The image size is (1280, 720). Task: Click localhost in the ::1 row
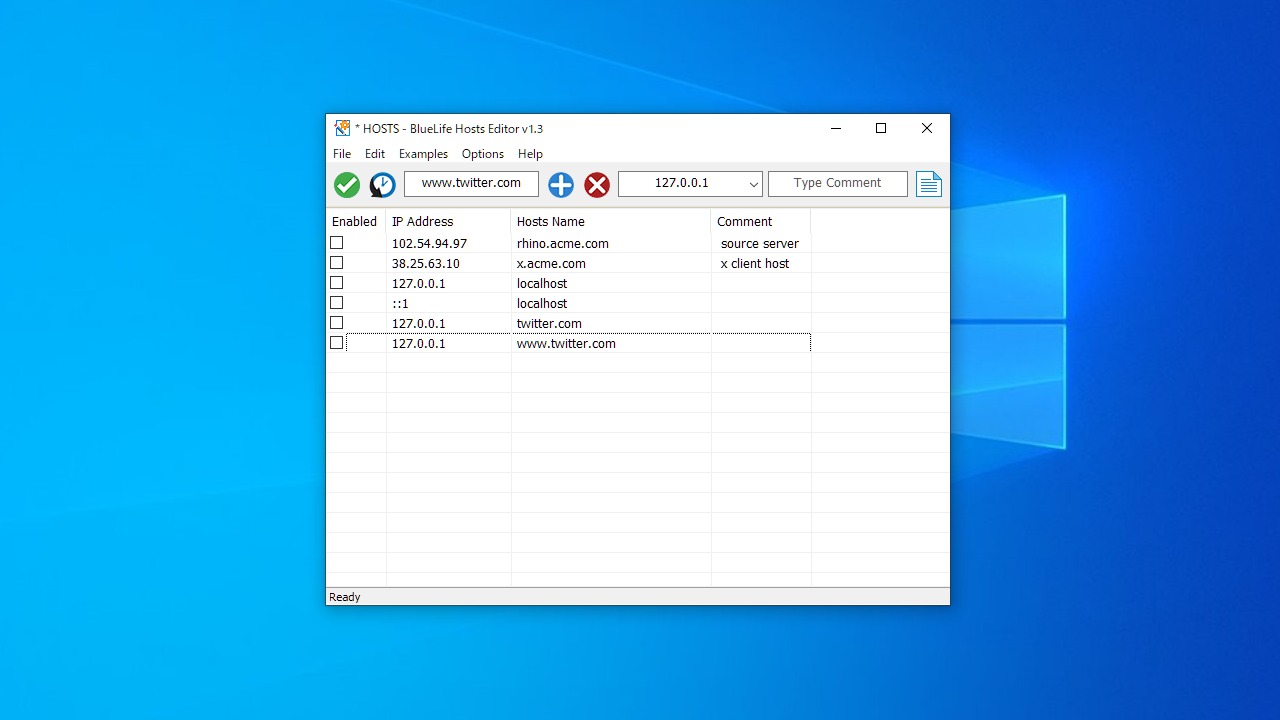(x=542, y=303)
